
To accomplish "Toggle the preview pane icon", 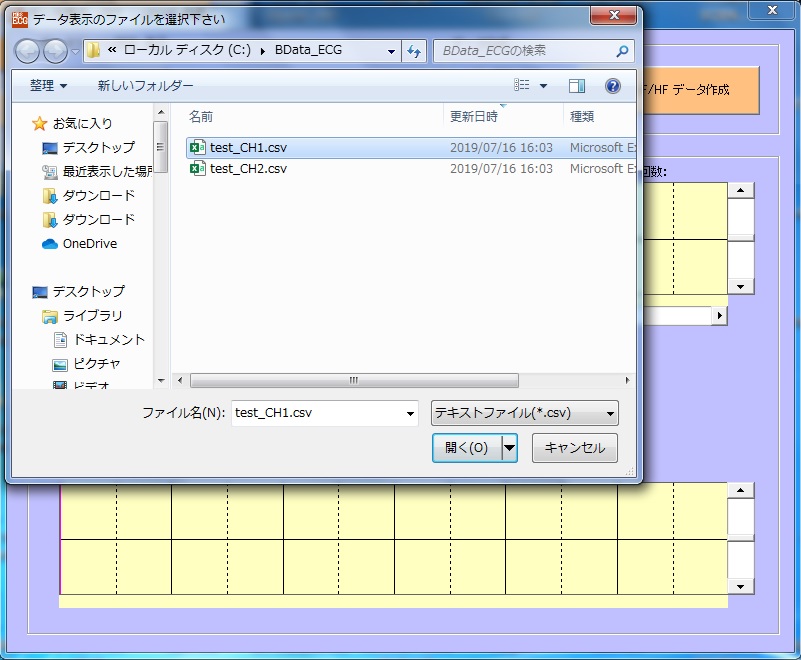I will tap(577, 86).
